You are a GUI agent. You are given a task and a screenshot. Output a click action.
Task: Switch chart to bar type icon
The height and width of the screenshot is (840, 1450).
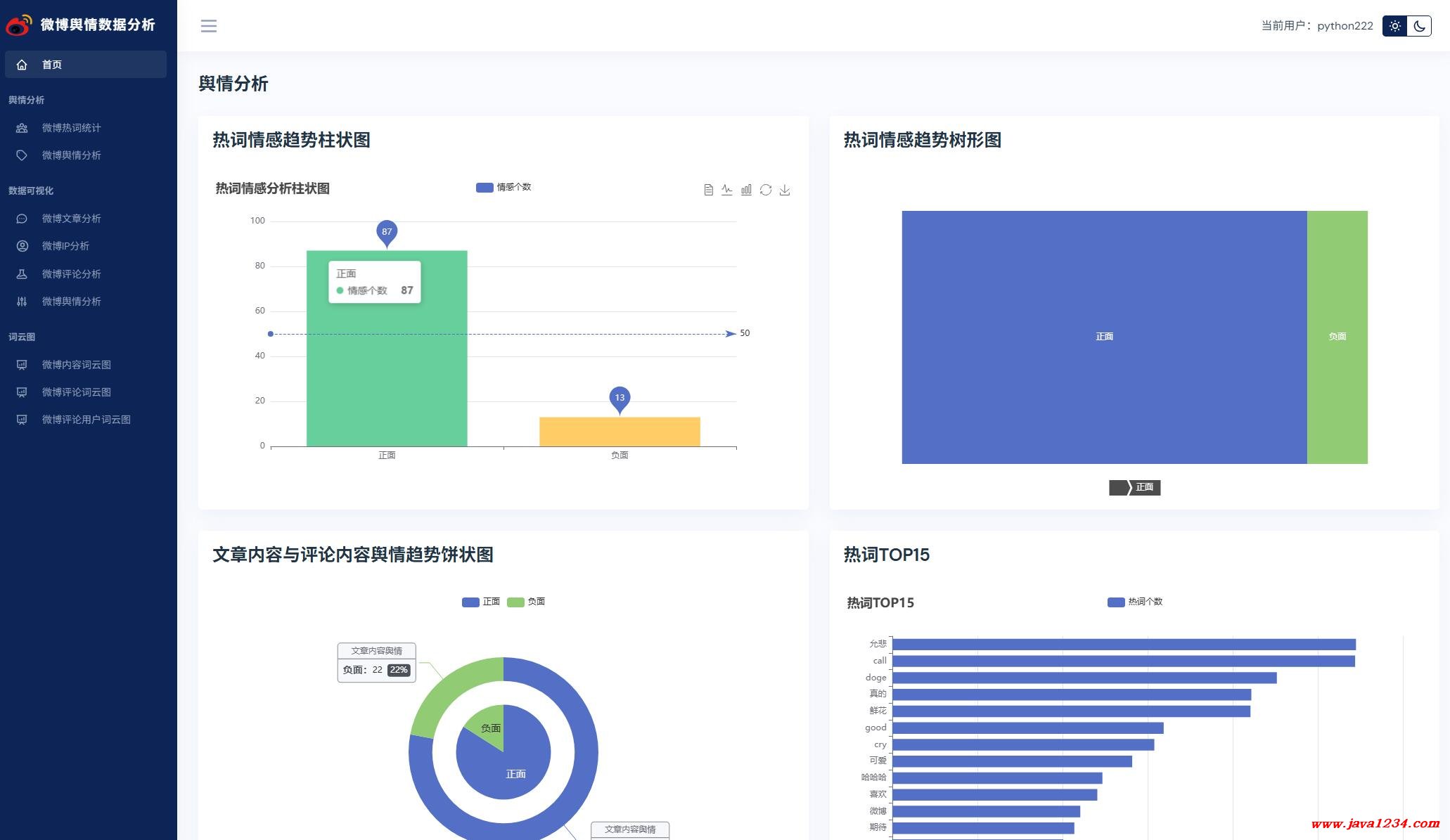click(x=746, y=190)
